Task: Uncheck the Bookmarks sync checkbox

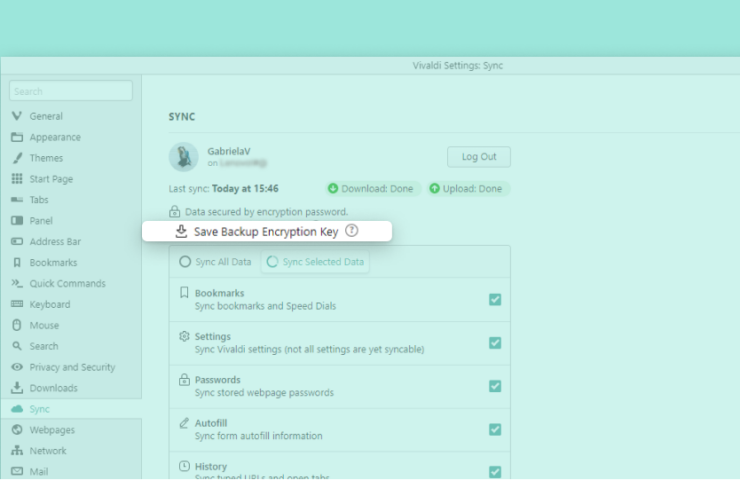Action: pyautogui.click(x=495, y=299)
